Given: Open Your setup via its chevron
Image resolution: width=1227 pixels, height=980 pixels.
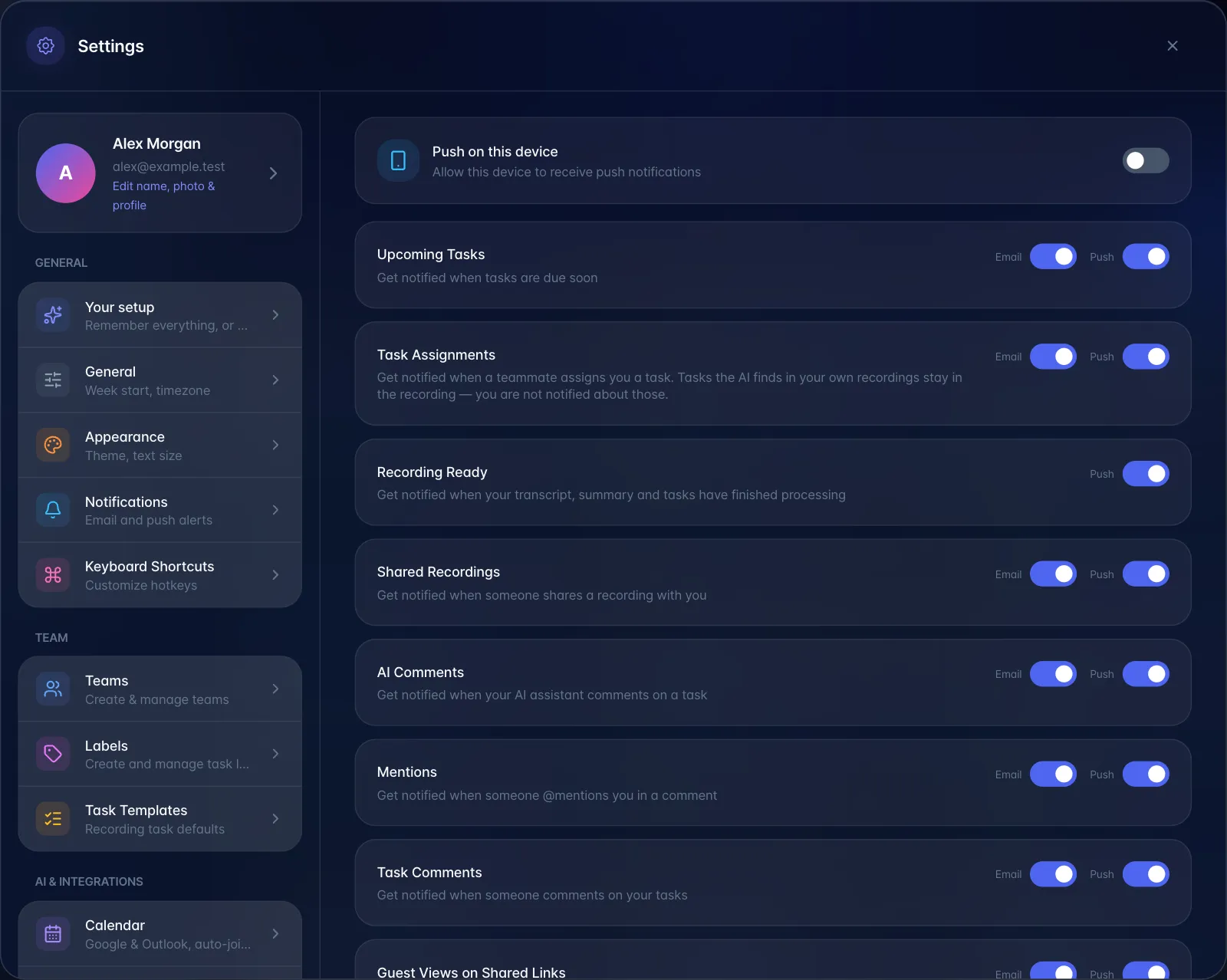Looking at the screenshot, I should pyautogui.click(x=275, y=315).
